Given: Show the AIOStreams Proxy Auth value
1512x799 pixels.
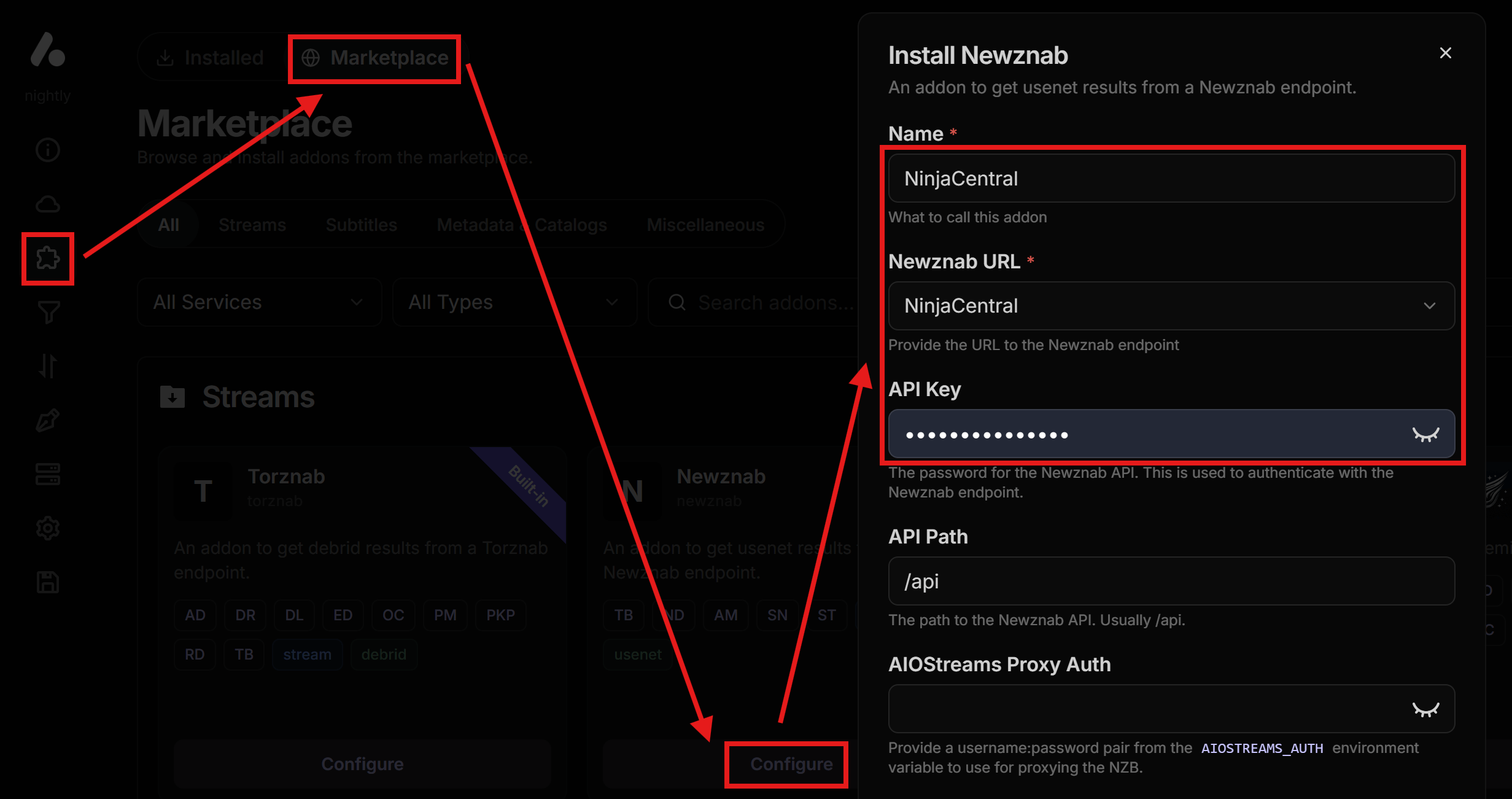Looking at the screenshot, I should 1427,709.
